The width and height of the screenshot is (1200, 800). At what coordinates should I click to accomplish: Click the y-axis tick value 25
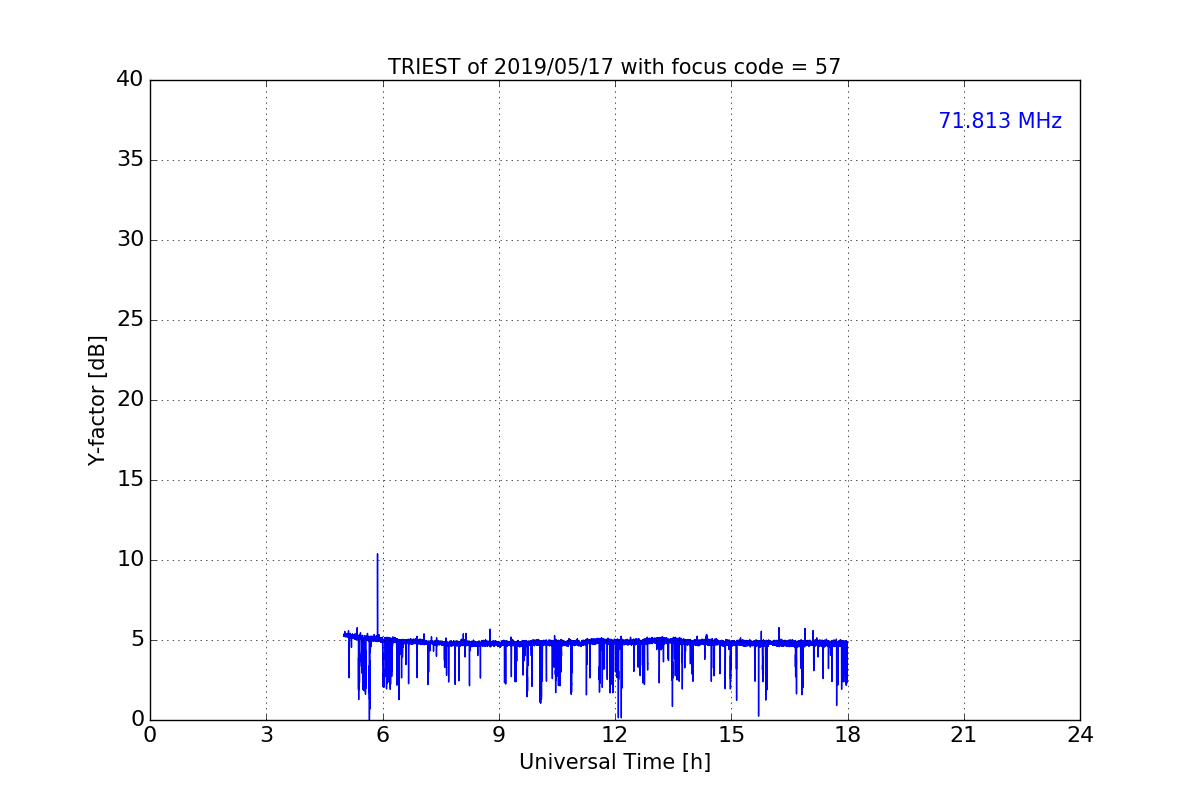(130, 320)
